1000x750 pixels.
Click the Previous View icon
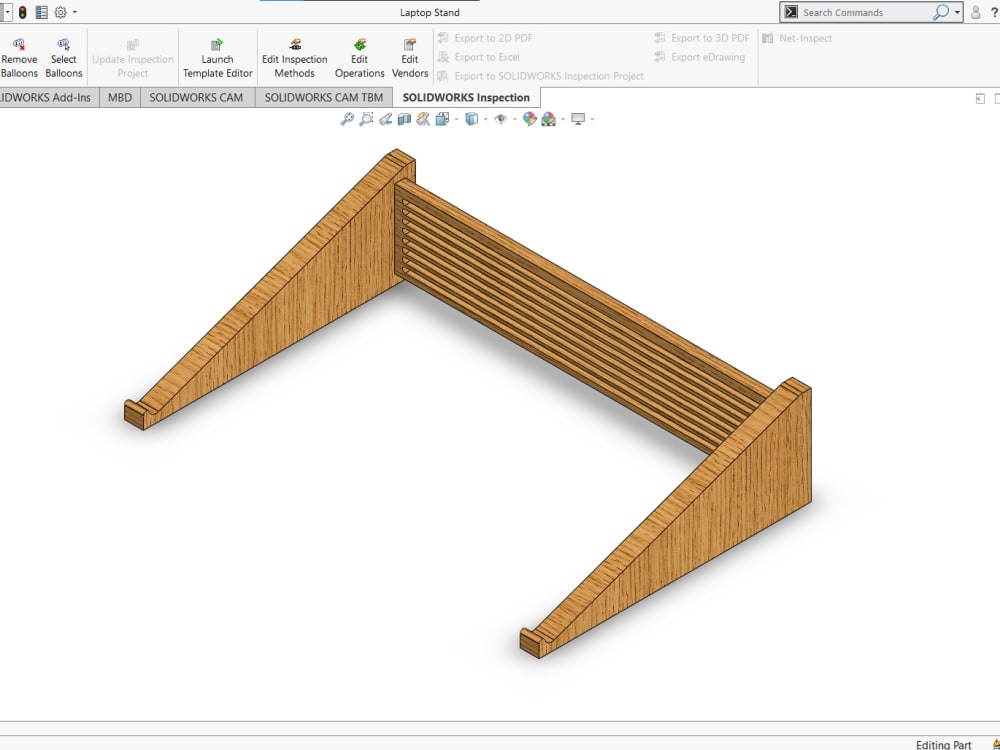coord(385,118)
